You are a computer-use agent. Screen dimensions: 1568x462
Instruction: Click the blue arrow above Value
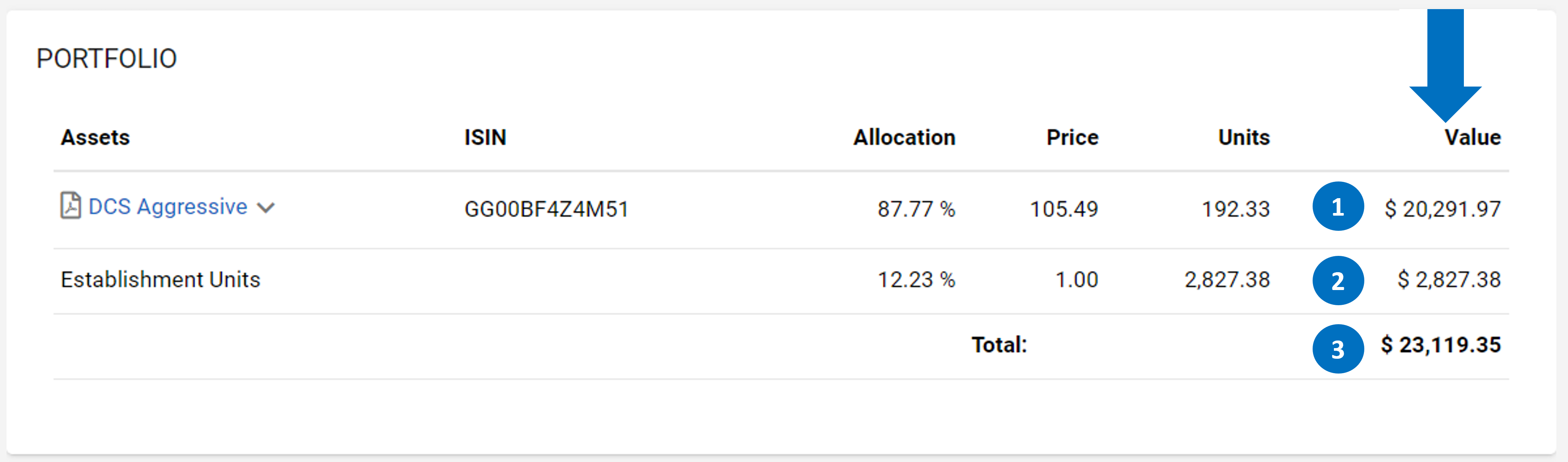tap(1445, 65)
